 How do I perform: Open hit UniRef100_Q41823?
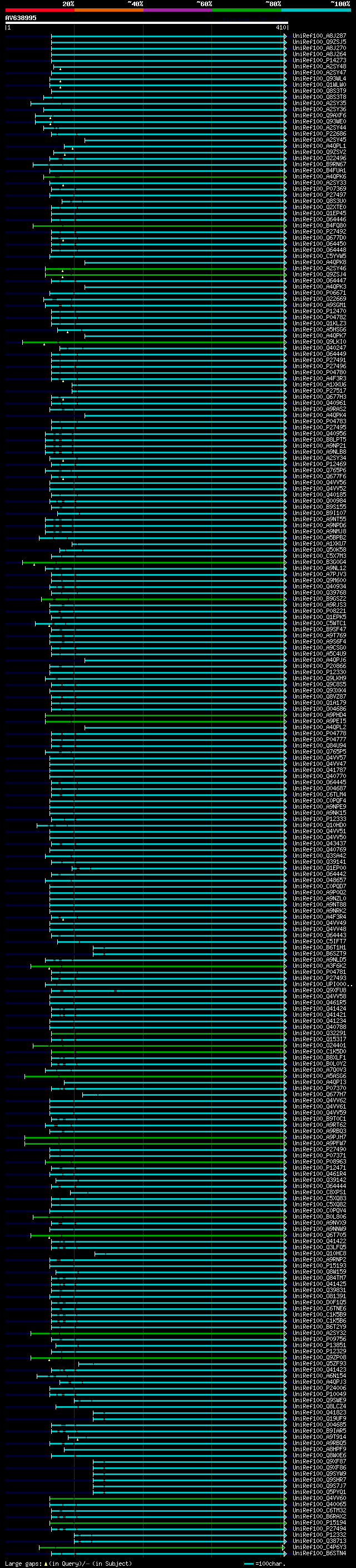point(319,1412)
